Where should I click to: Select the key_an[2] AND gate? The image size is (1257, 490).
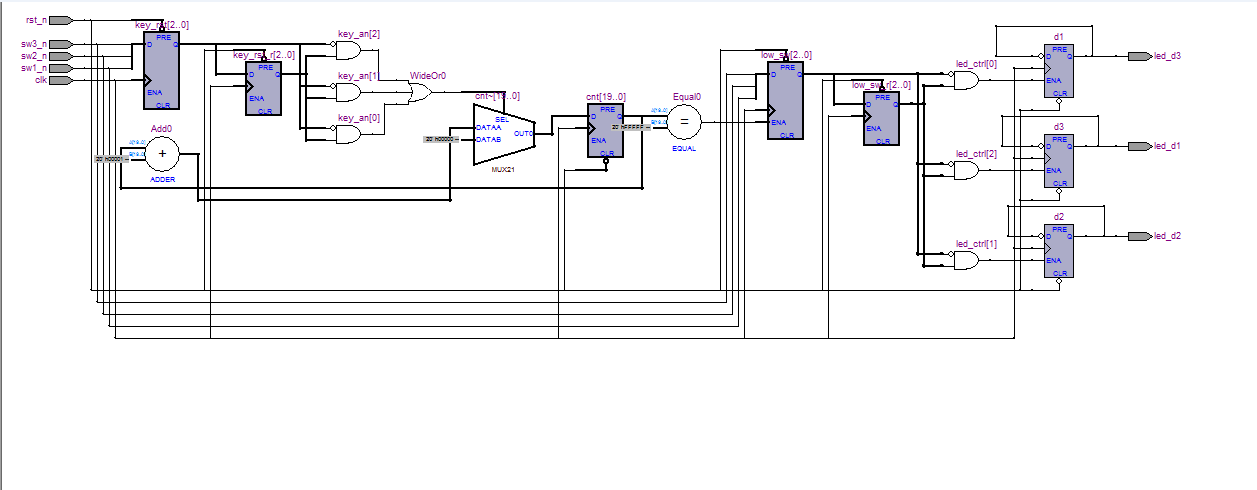coord(348,50)
